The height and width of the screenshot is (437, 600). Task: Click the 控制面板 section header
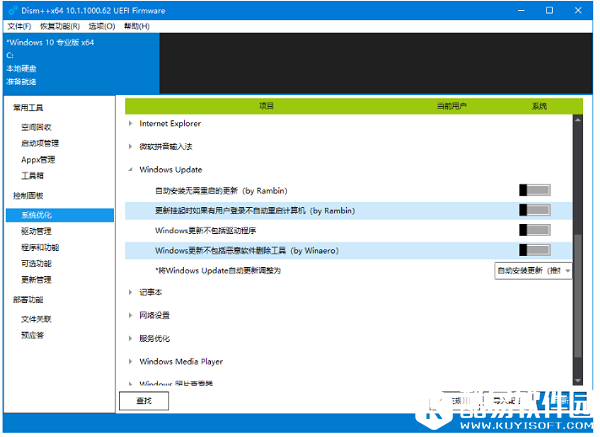coord(28,196)
